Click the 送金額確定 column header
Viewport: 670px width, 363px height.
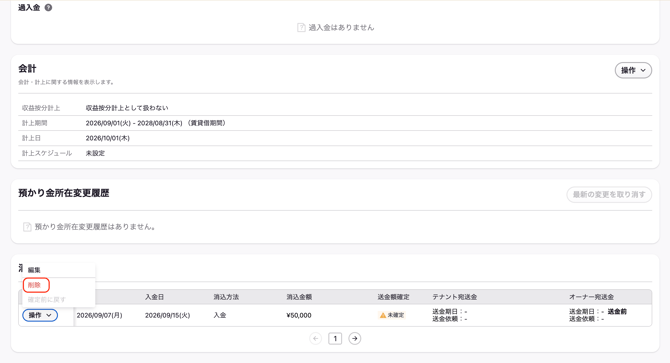tap(394, 297)
